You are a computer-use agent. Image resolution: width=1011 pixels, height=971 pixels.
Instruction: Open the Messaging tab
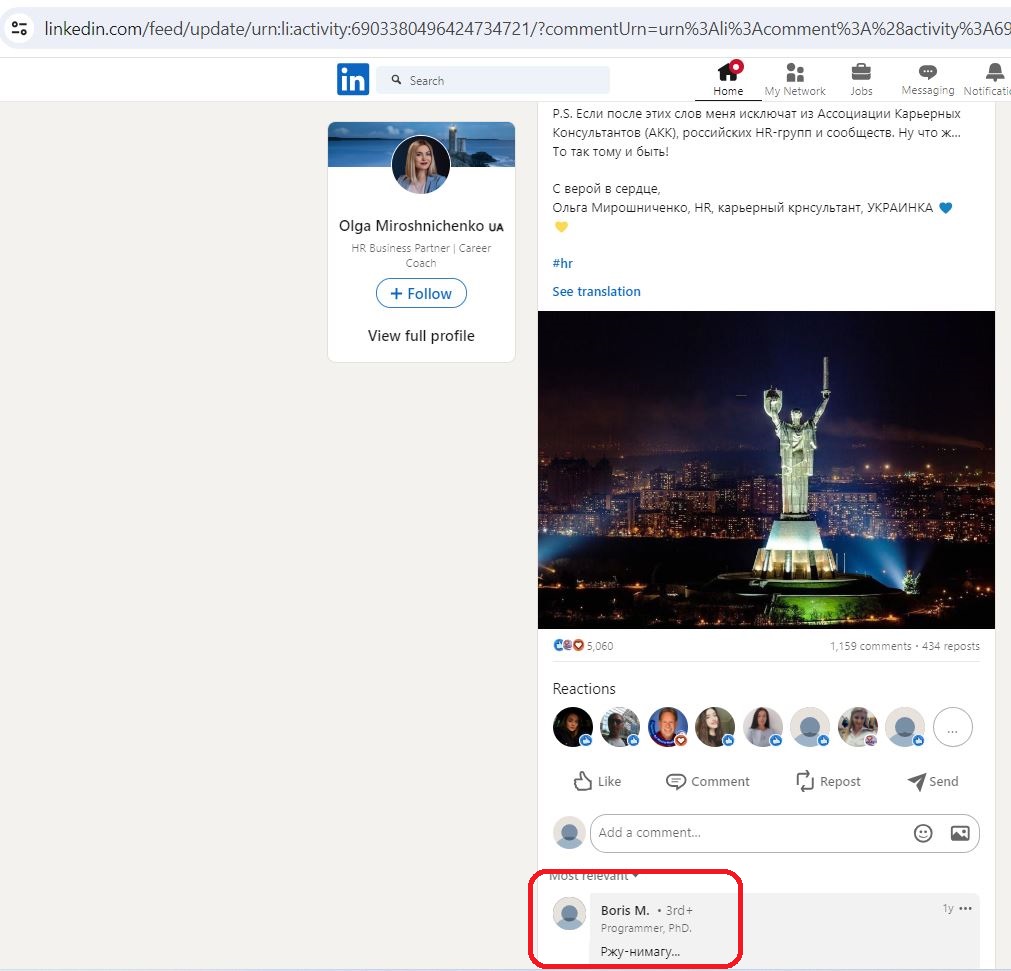(927, 79)
